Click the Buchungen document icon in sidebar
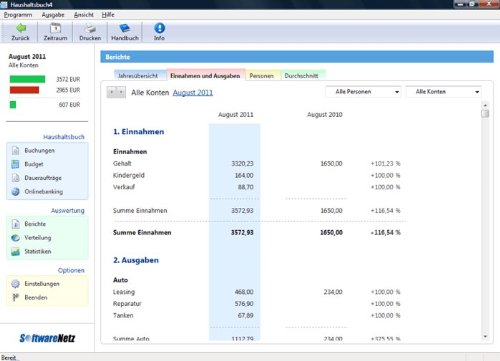Viewport: 500px width, 361px height. point(16,151)
